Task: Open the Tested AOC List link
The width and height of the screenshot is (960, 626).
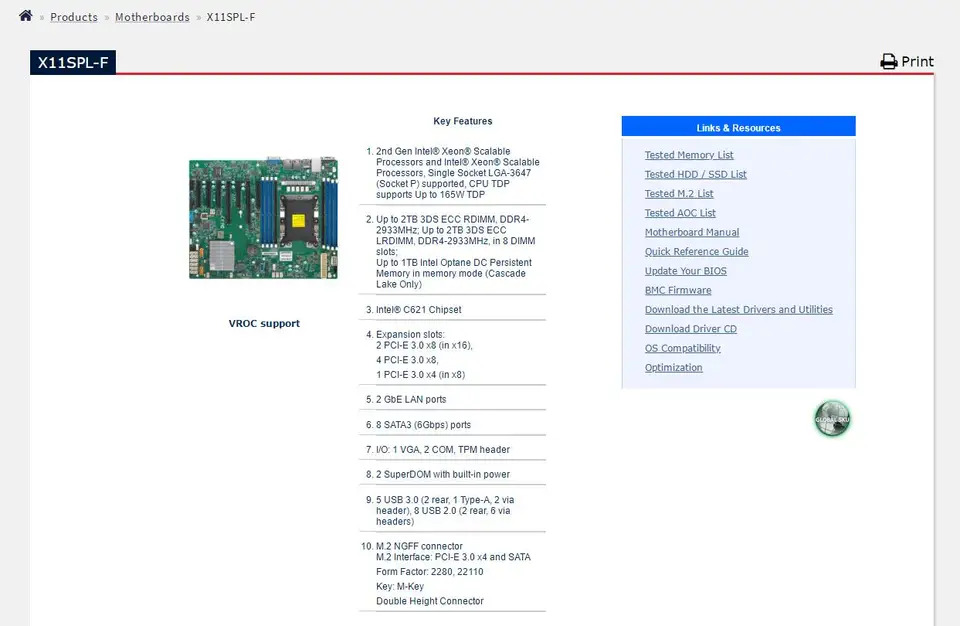Action: click(680, 213)
